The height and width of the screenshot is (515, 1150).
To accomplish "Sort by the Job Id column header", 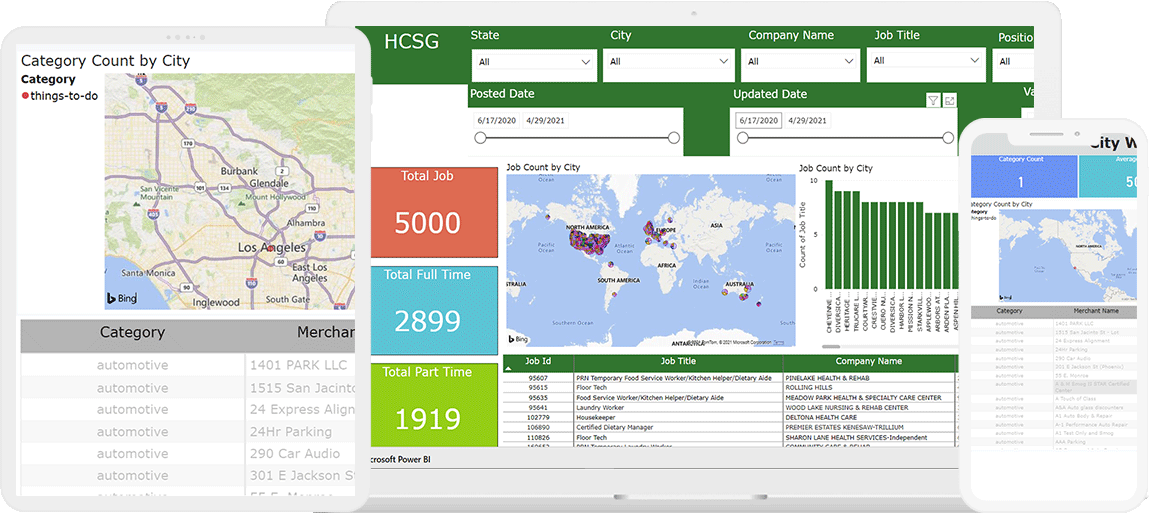I will pyautogui.click(x=538, y=362).
